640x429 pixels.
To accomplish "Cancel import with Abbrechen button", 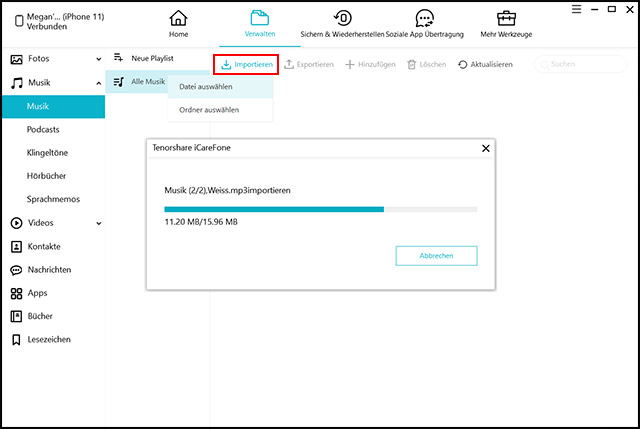I will pos(436,256).
